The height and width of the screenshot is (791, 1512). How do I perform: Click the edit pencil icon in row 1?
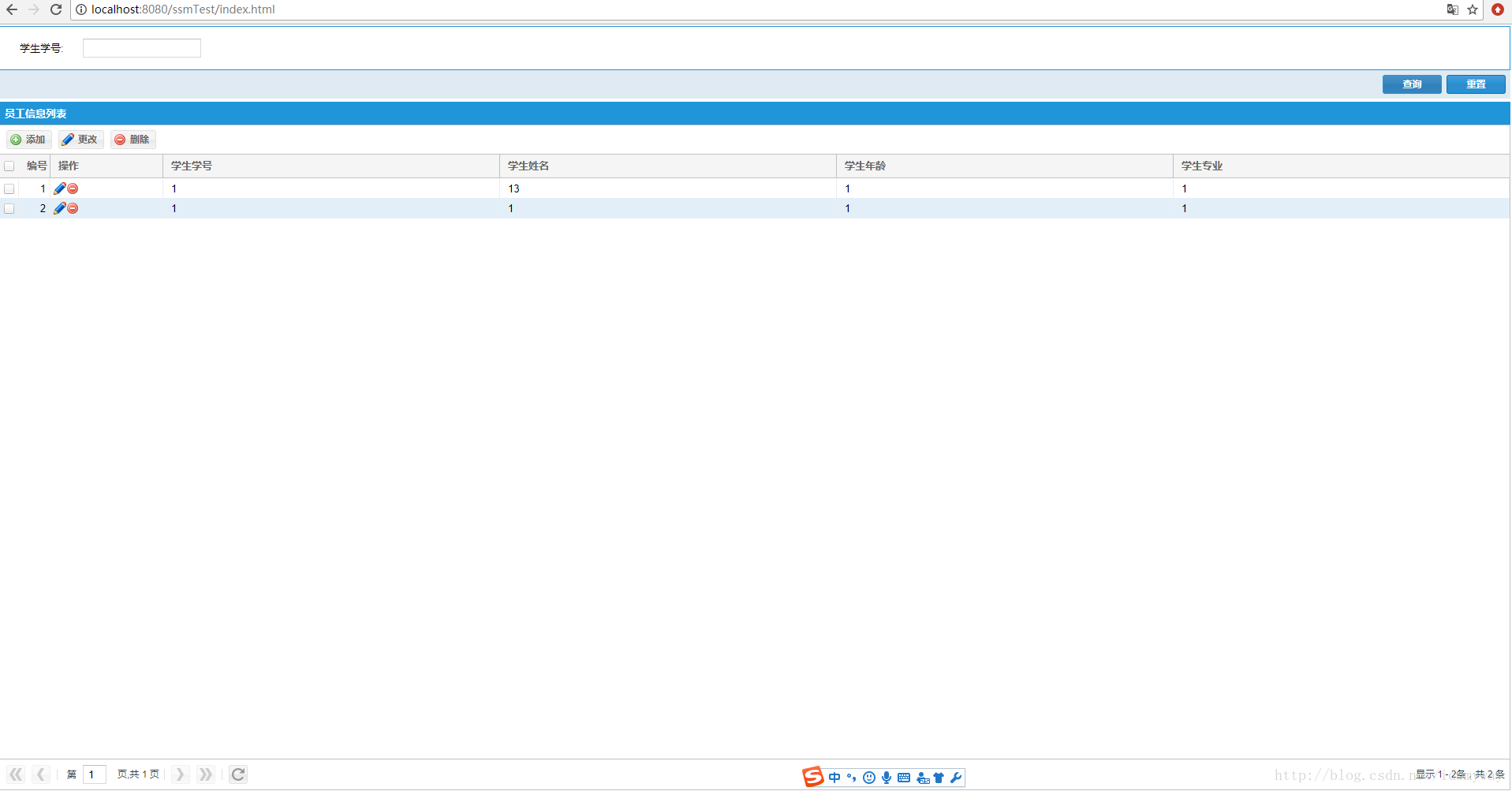pos(60,188)
